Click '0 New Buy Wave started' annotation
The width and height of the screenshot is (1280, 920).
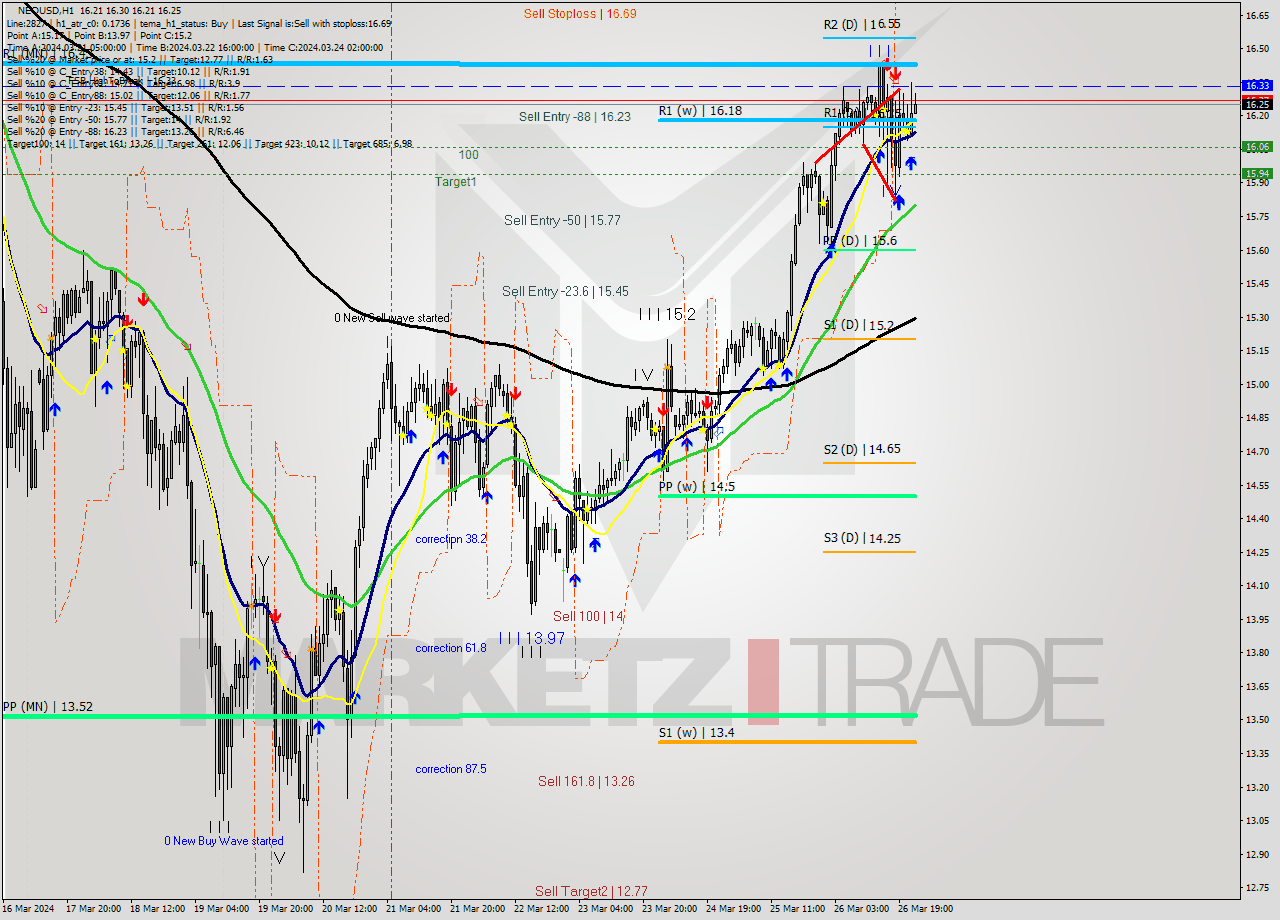224,841
